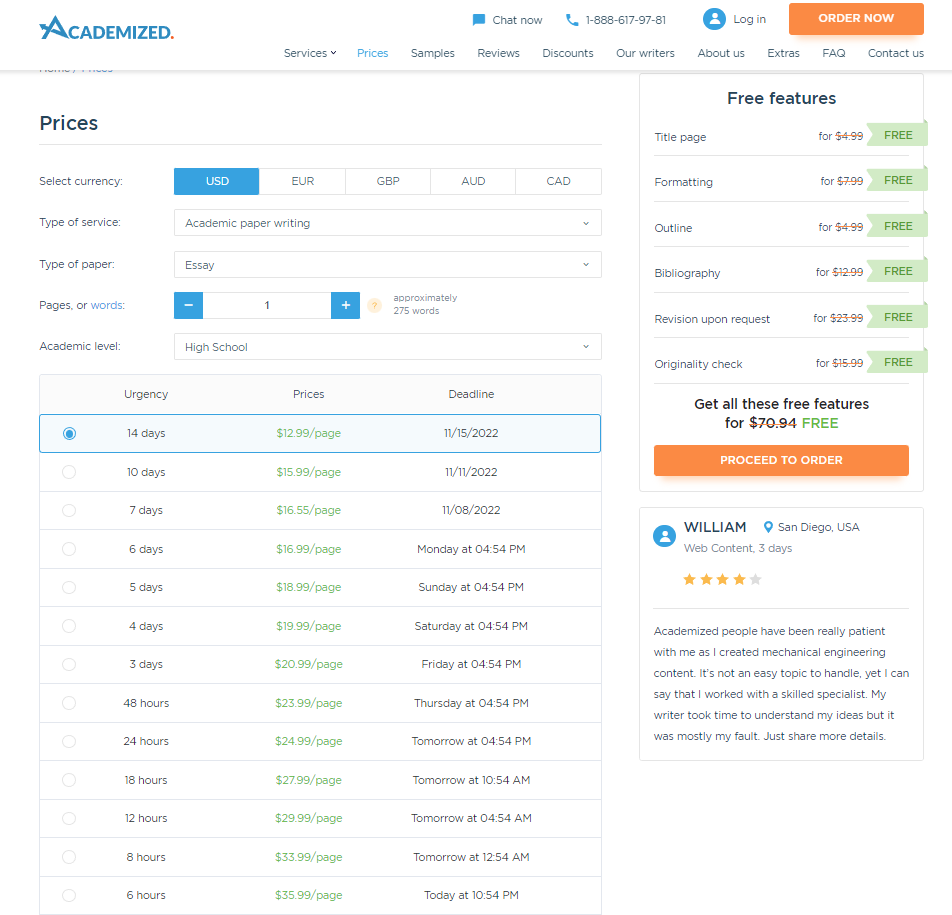
Task: Click the 'words' link next to Pages
Action: pos(107,305)
